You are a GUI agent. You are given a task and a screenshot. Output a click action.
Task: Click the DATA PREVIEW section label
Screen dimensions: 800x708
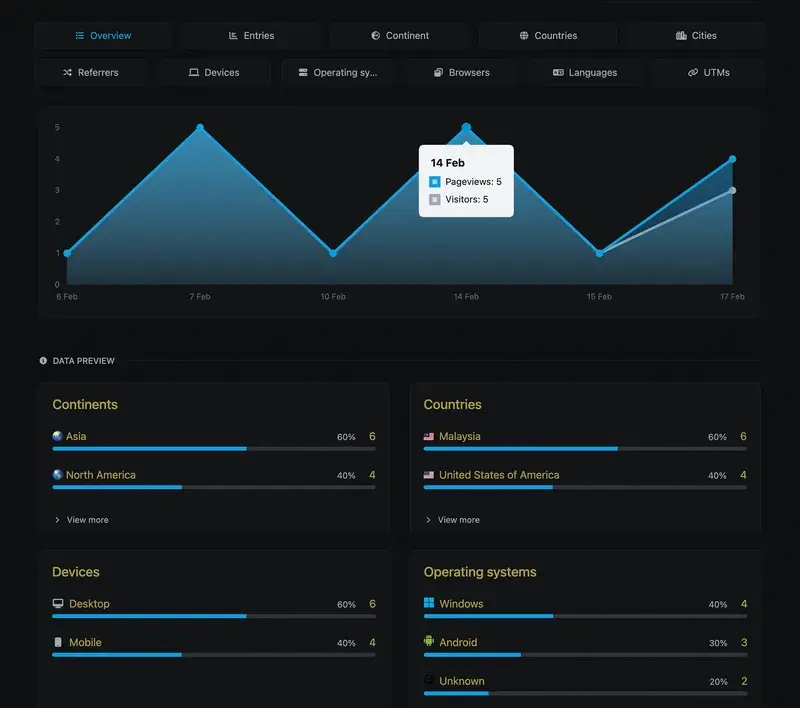pos(84,361)
